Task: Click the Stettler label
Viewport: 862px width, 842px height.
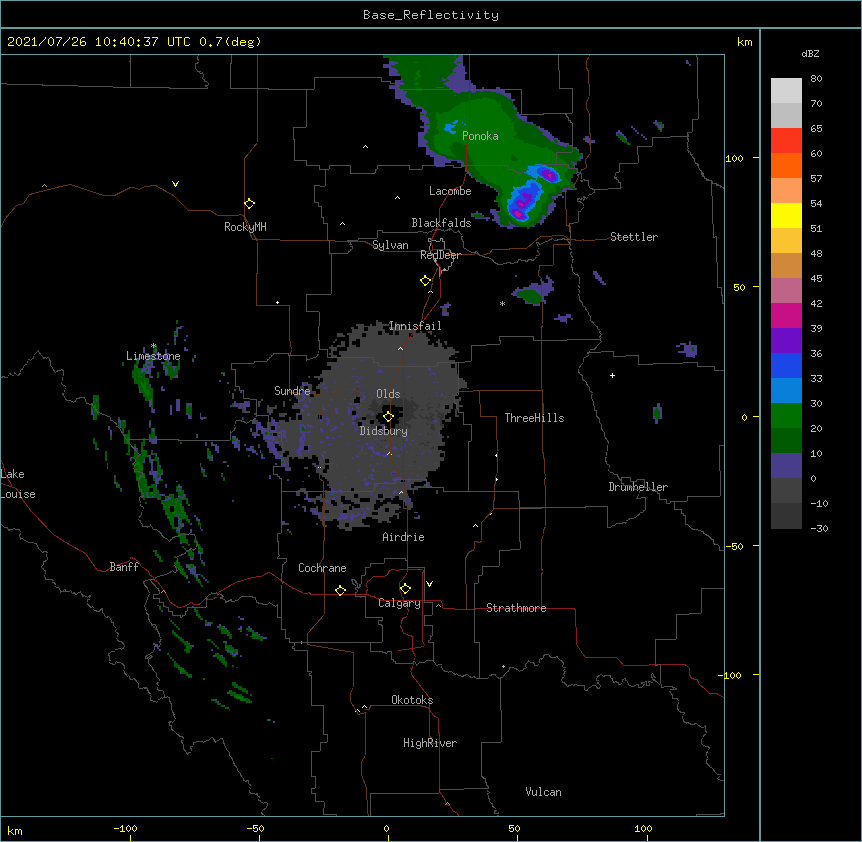Action: [x=634, y=237]
